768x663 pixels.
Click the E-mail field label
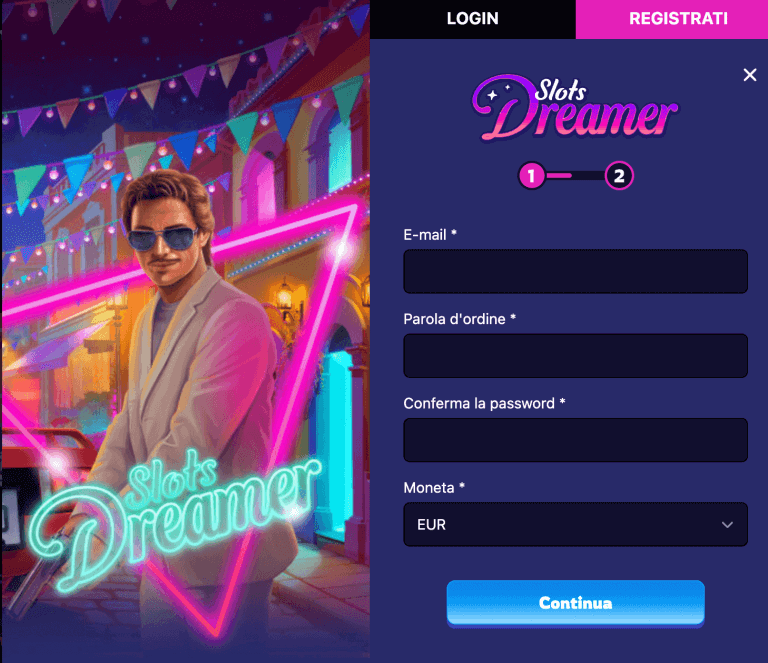tap(430, 235)
